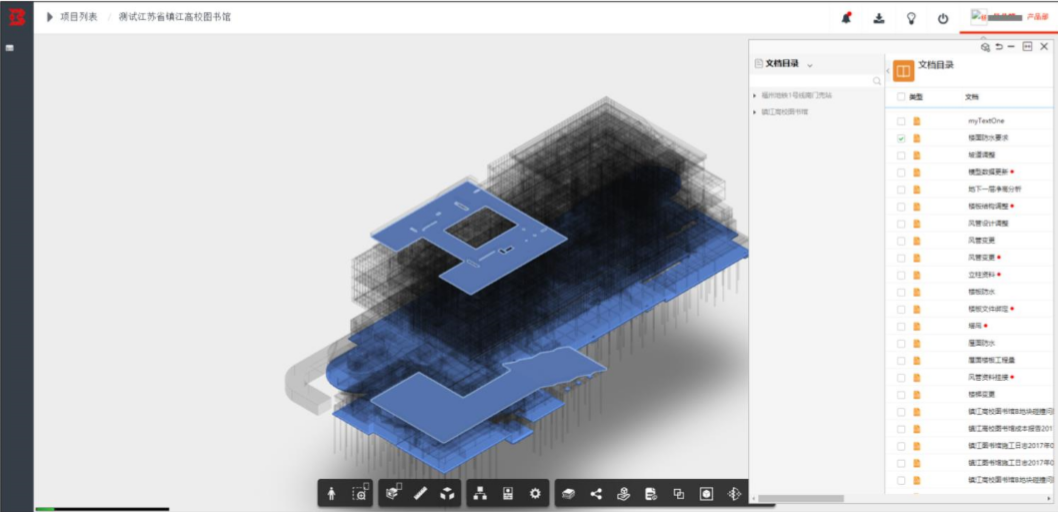Open the 楼面防水要求 document name

tap(989, 138)
